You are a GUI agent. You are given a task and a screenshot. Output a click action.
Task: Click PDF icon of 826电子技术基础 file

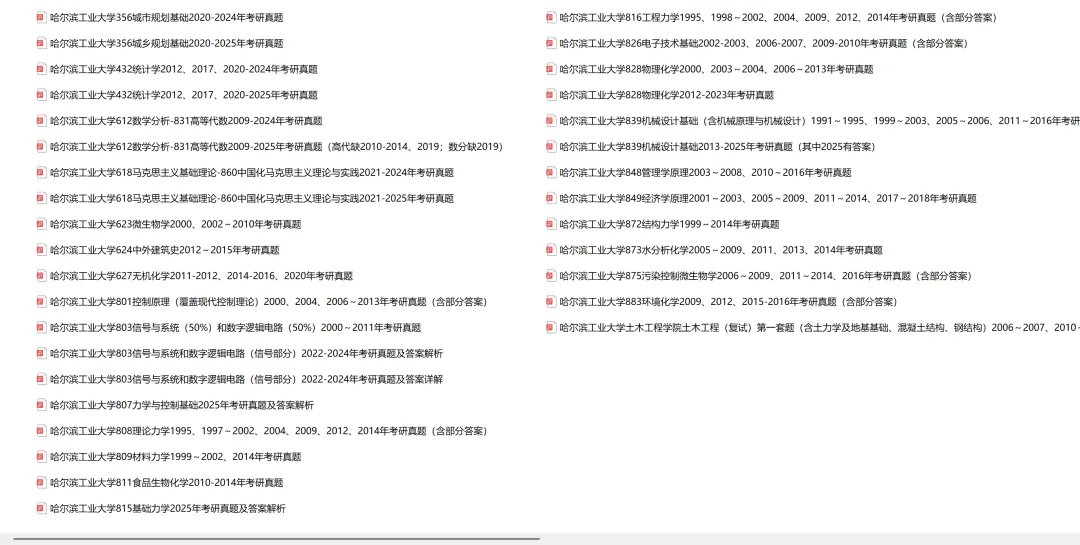(551, 43)
